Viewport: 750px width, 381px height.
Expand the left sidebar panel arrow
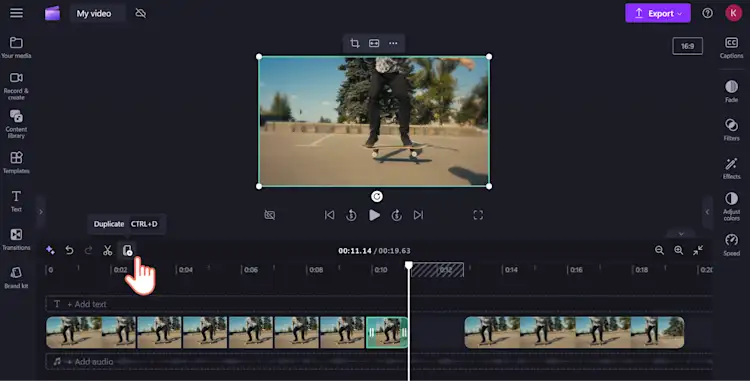[x=41, y=212]
